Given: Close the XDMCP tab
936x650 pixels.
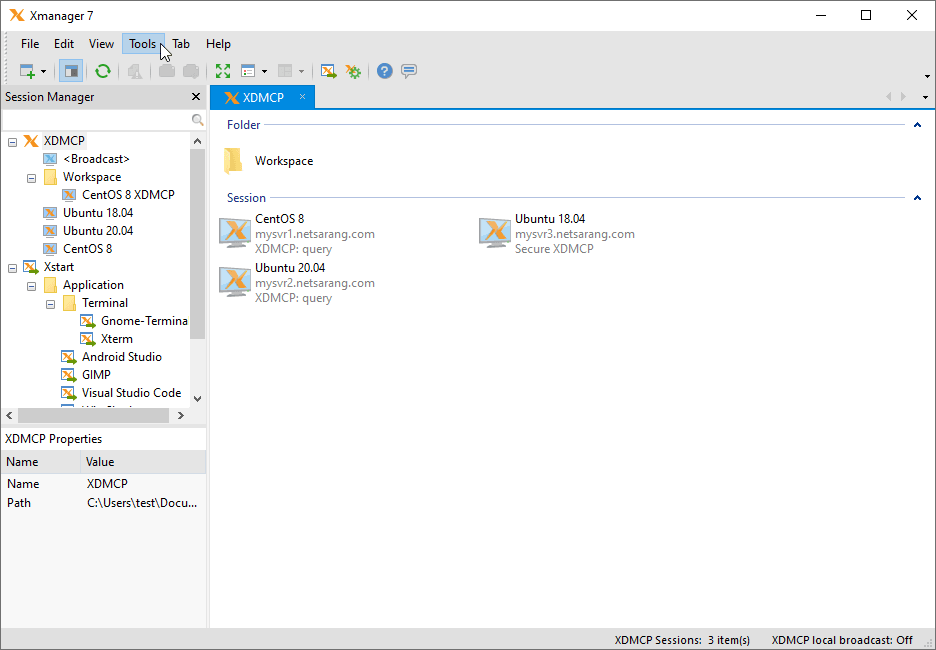Looking at the screenshot, I should [303, 97].
